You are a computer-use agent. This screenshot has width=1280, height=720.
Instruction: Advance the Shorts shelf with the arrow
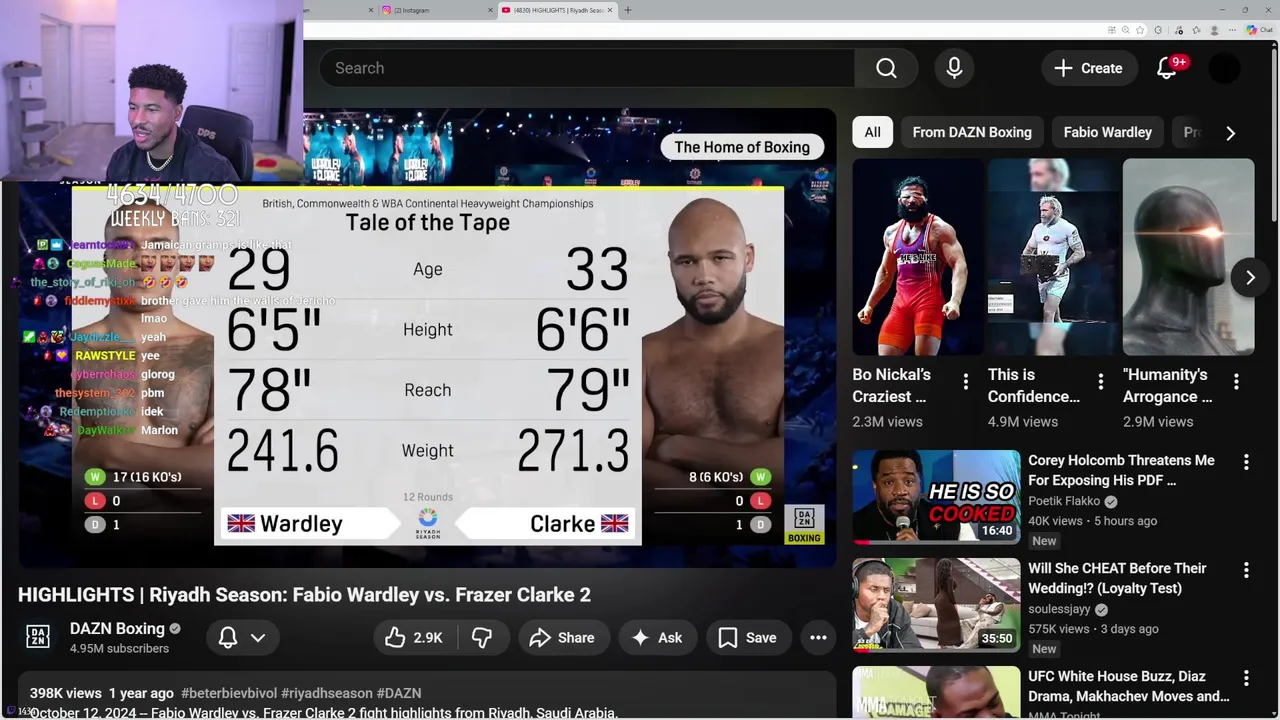tap(1250, 277)
